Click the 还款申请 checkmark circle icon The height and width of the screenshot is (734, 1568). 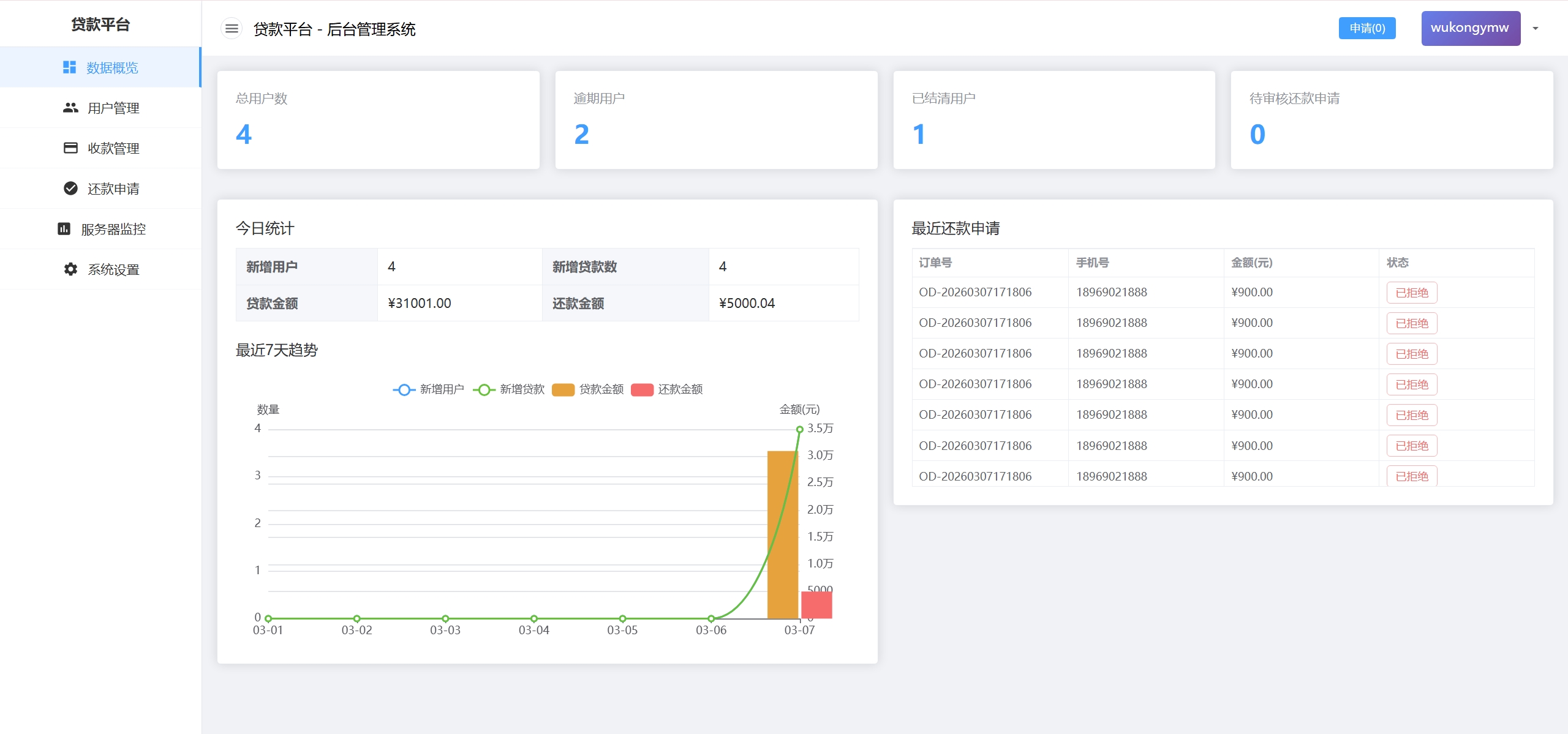(x=70, y=189)
